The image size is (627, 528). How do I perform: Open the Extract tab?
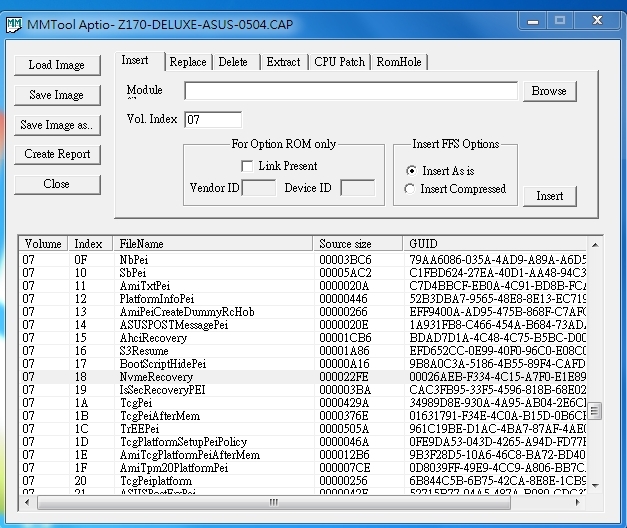283,62
